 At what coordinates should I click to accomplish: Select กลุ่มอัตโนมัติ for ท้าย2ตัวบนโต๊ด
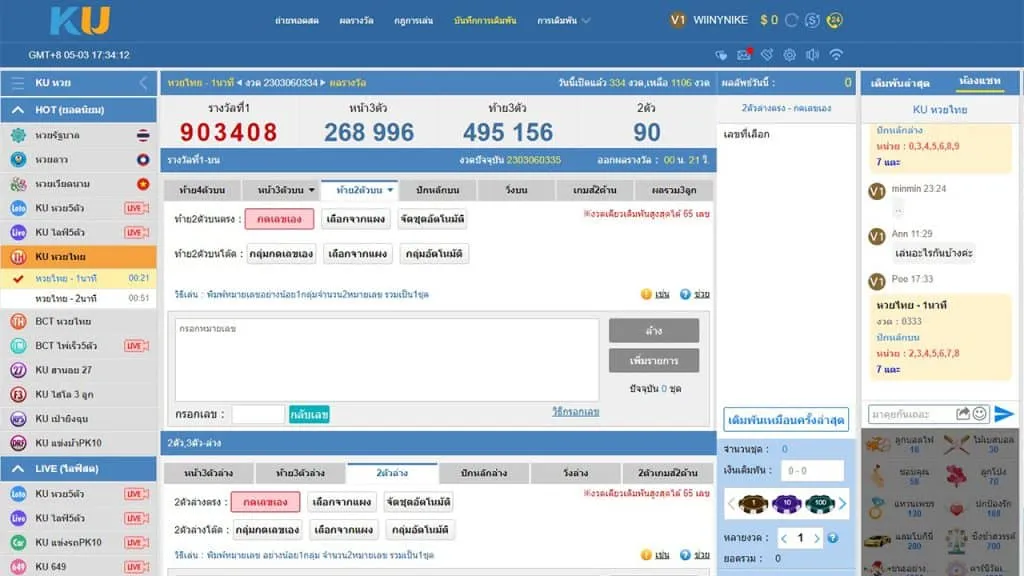click(x=434, y=253)
